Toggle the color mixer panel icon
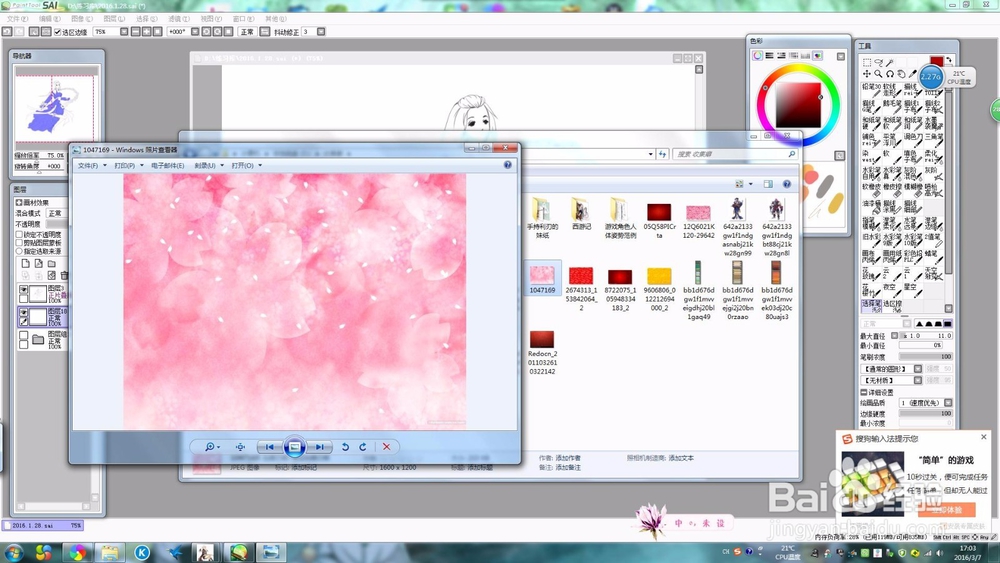Viewport: 1000px width, 563px height. click(x=793, y=56)
